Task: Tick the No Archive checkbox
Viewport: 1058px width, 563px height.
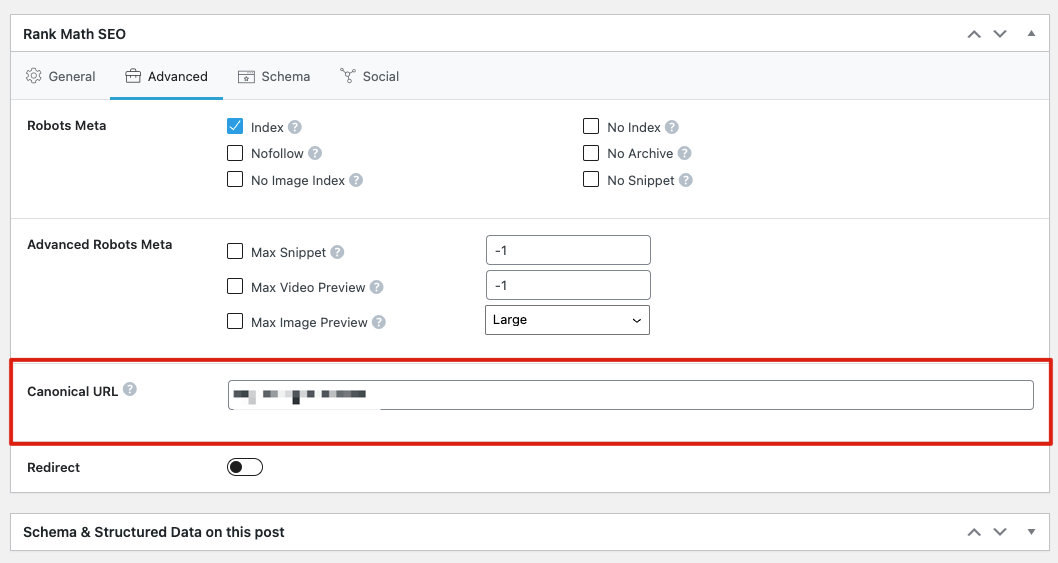Action: pyautogui.click(x=591, y=153)
